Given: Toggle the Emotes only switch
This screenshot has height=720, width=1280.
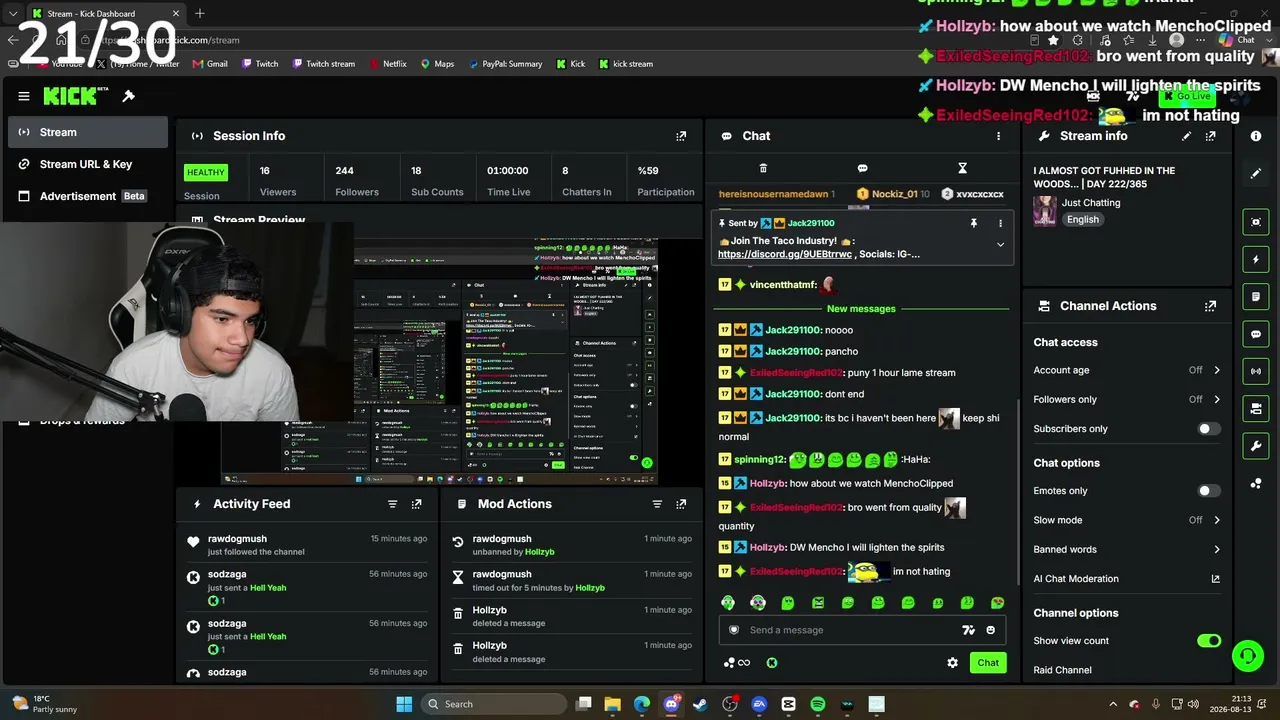Looking at the screenshot, I should 1209,491.
